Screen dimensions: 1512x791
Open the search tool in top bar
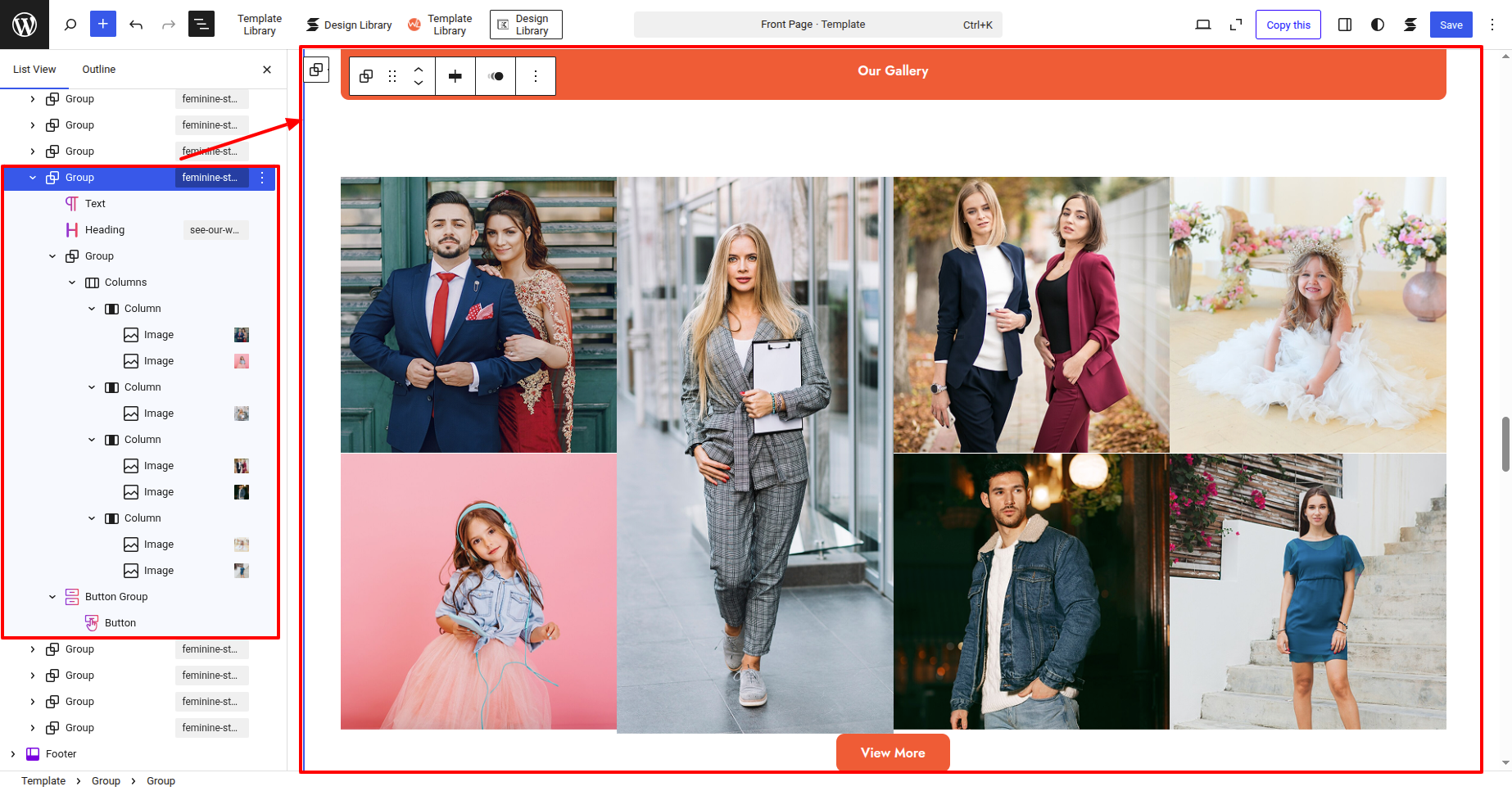(x=70, y=25)
